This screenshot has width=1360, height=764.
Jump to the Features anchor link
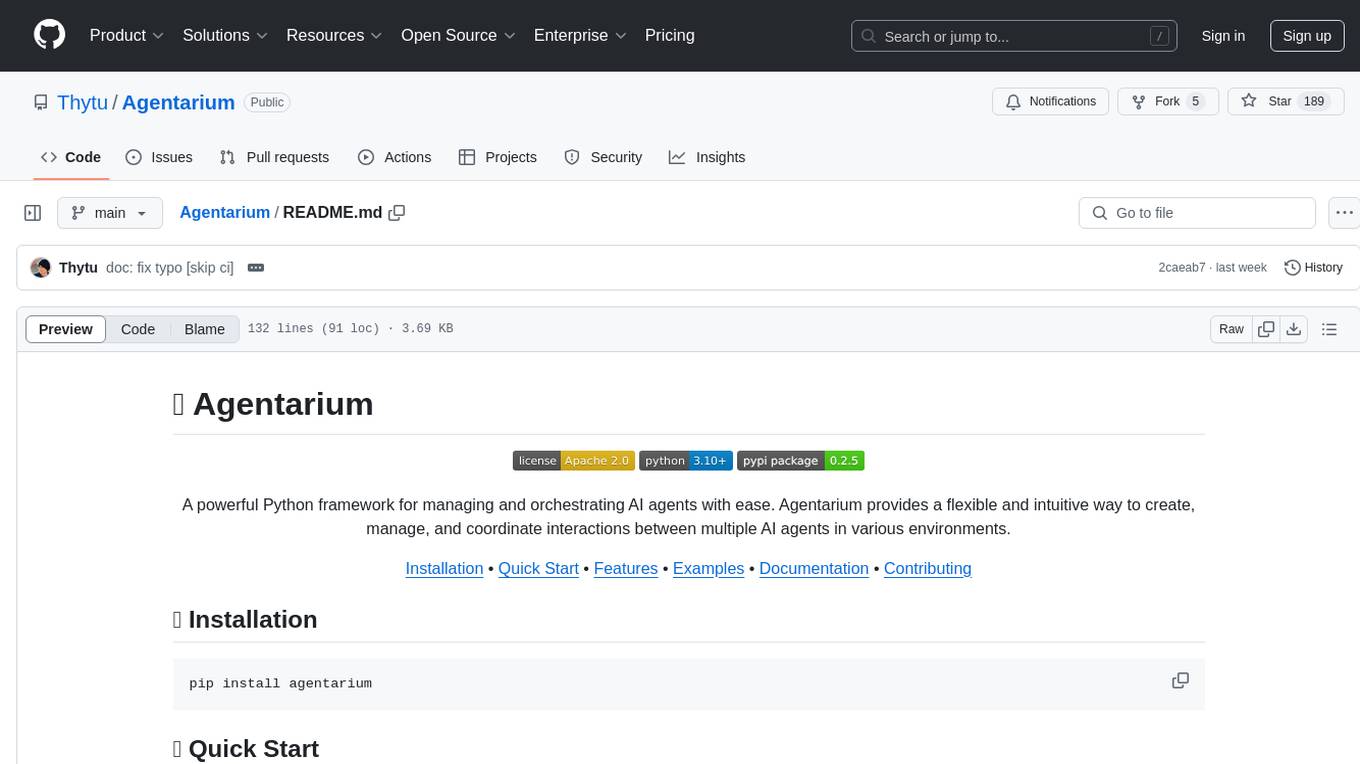click(626, 568)
